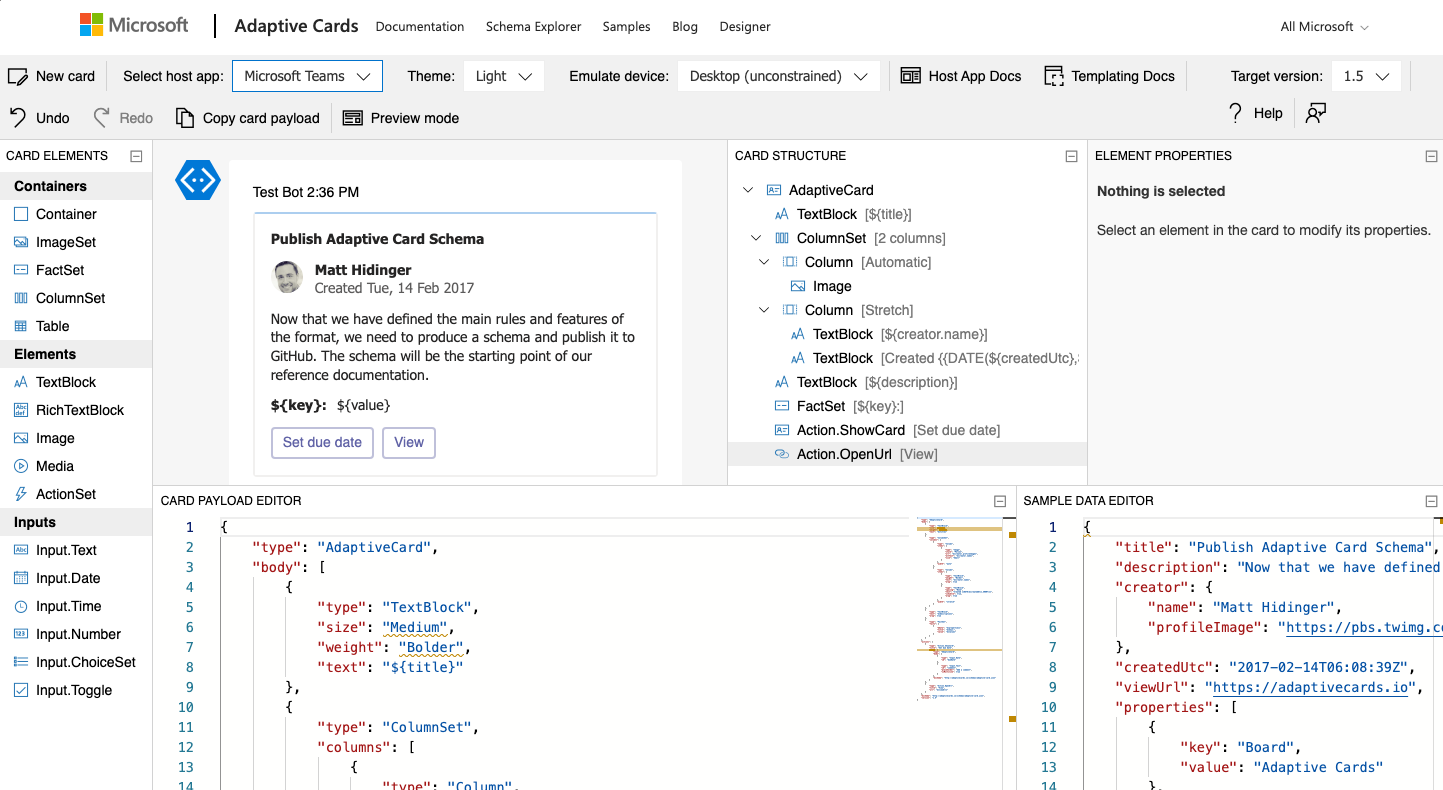The image size is (1443, 790).
Task: Click the Adaptive Cards site title
Action: pyautogui.click(x=296, y=26)
